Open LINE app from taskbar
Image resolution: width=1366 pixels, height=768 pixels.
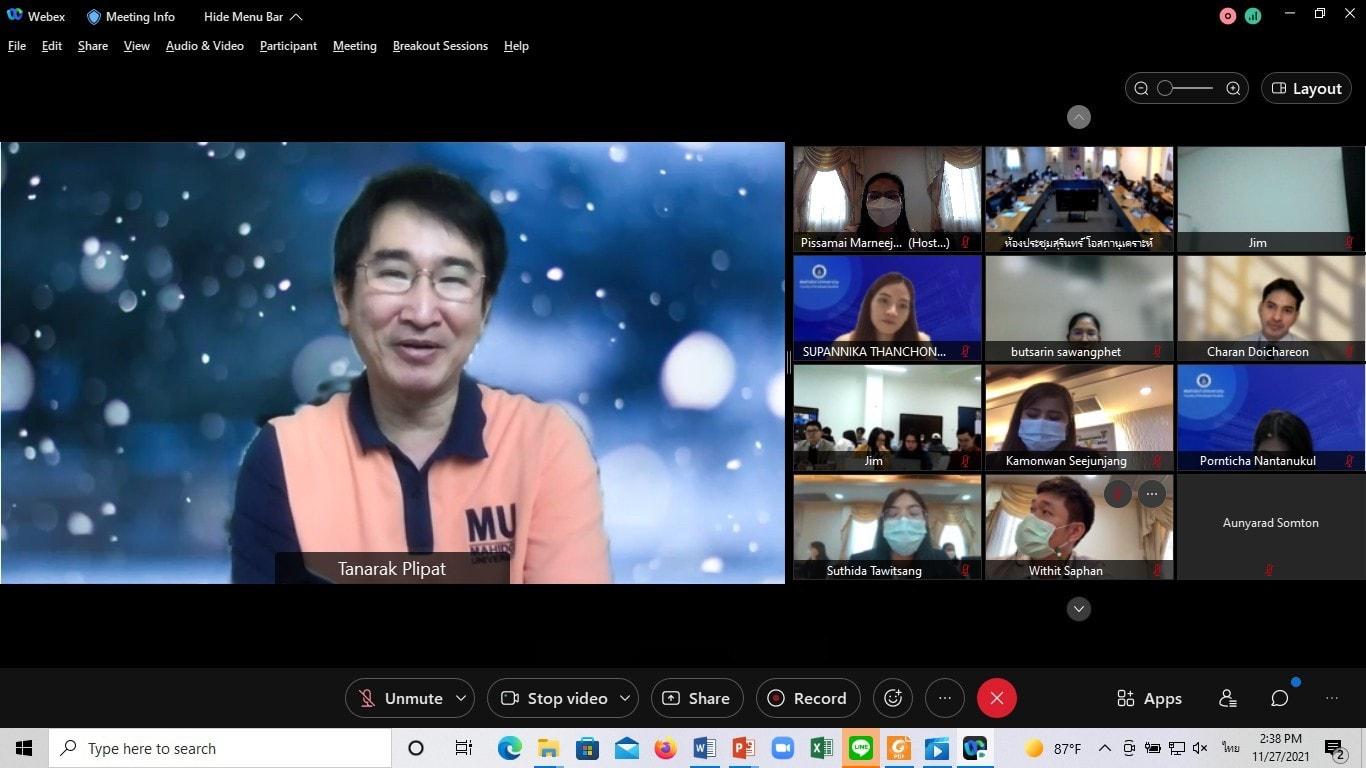pyautogui.click(x=860, y=748)
